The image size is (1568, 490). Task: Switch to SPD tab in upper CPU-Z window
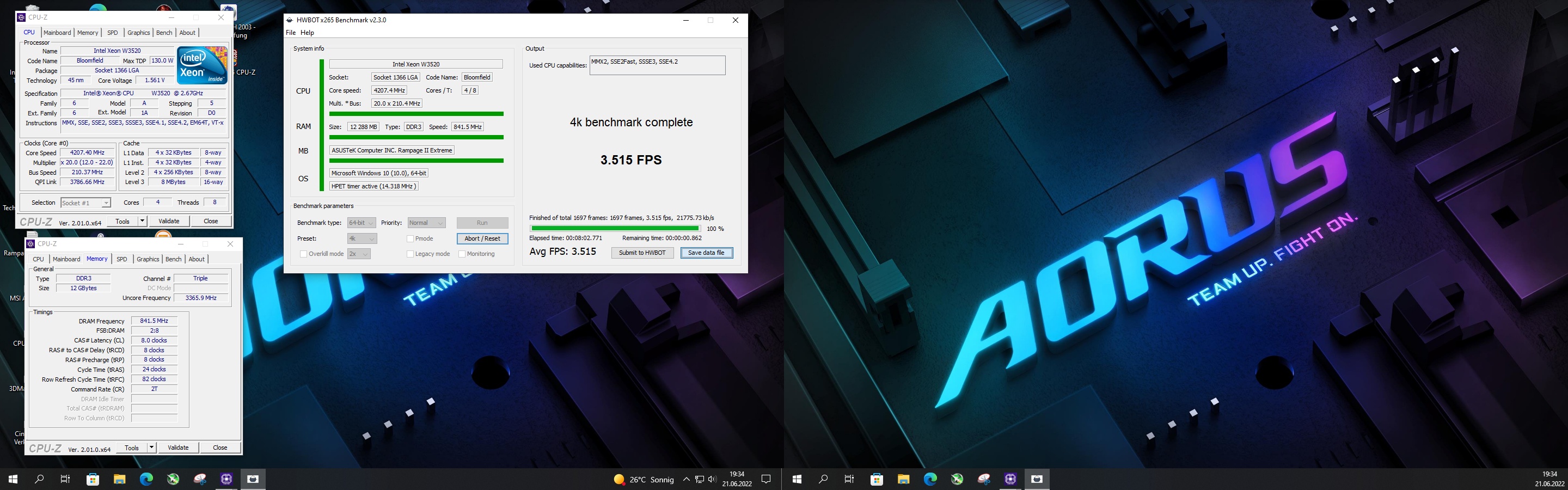[113, 33]
